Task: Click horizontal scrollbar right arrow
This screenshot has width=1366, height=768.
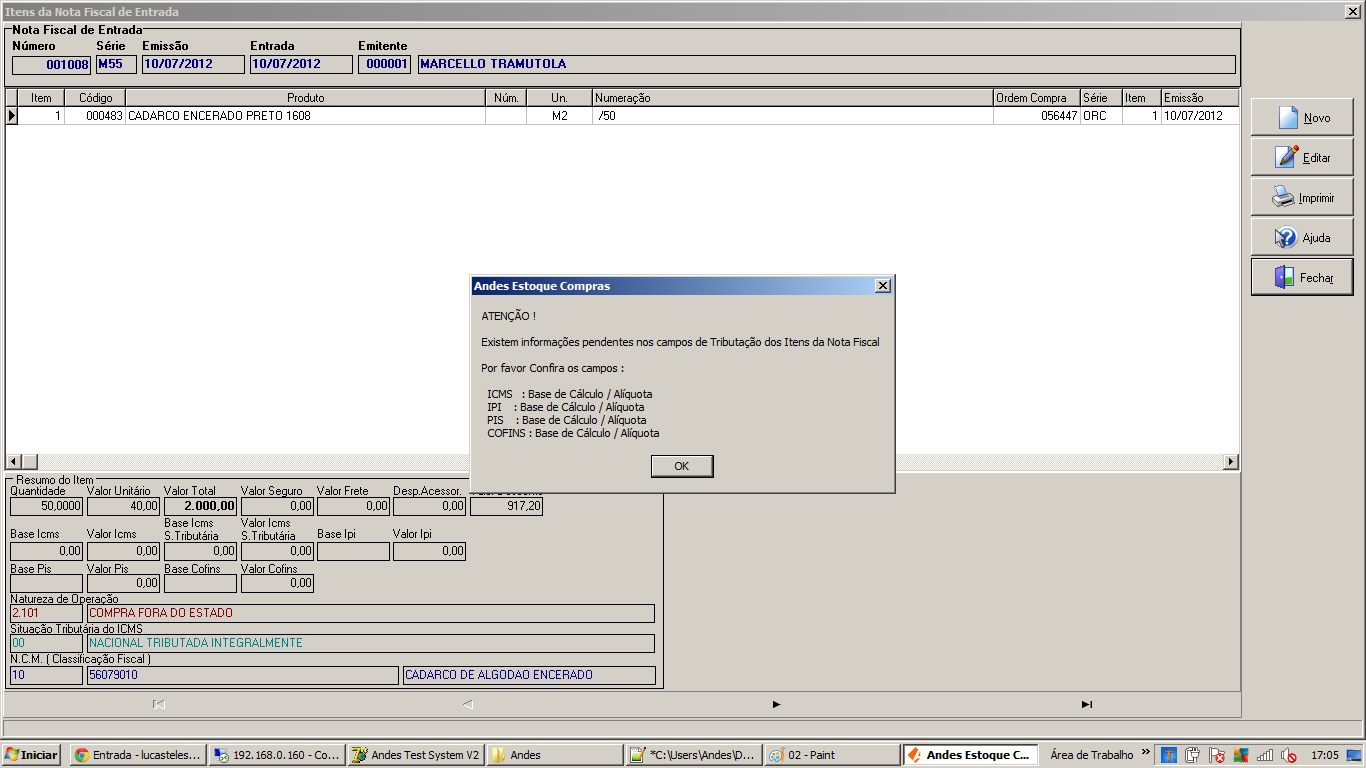Action: (1231, 462)
